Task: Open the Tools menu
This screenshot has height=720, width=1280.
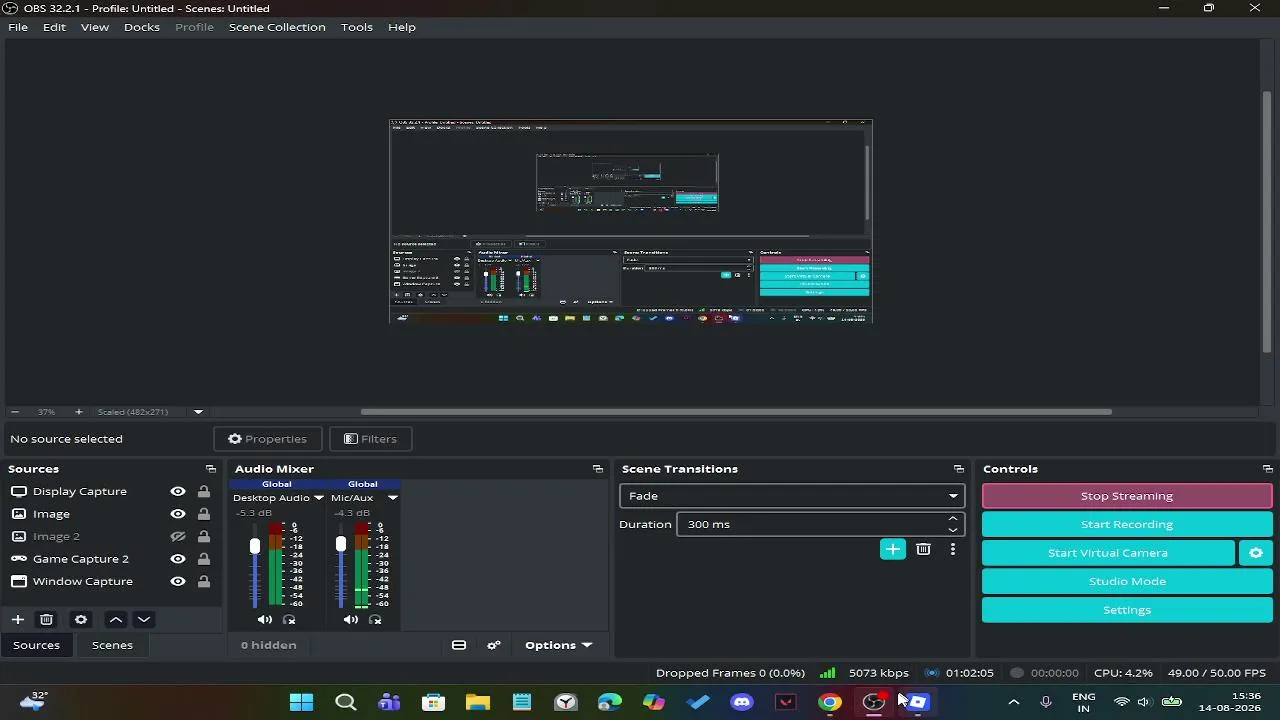Action: (x=357, y=27)
